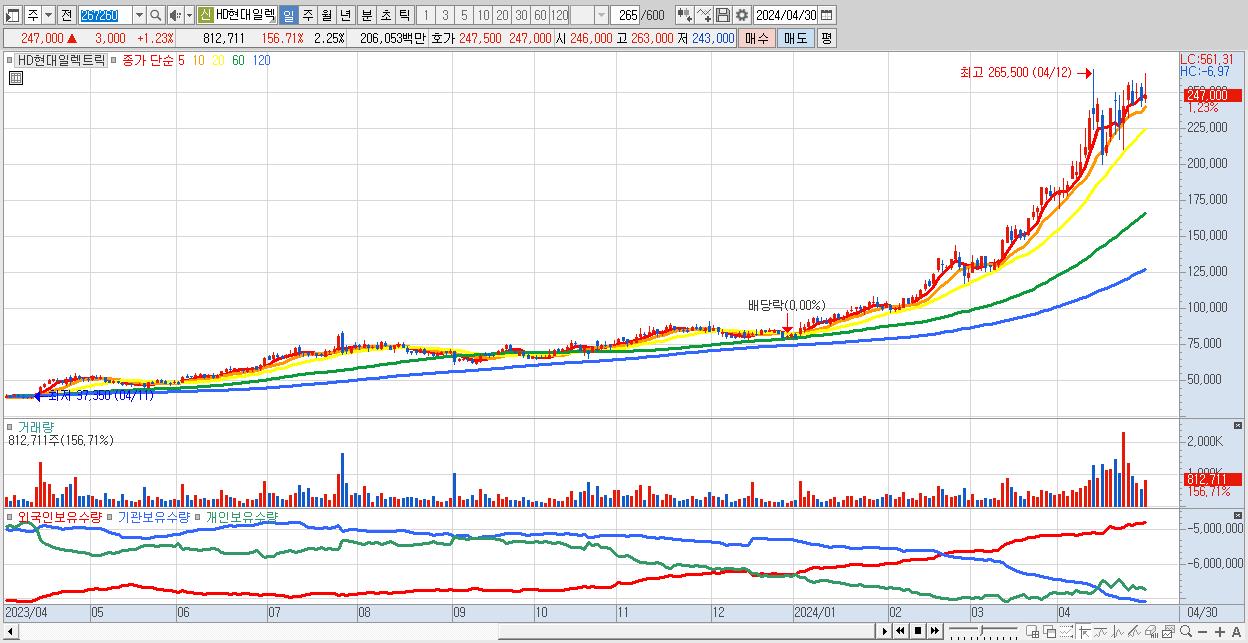The width and height of the screenshot is (1248, 643).
Task: Click the crosshair cursor icon in bottom toolbar
Action: click(x=1084, y=632)
